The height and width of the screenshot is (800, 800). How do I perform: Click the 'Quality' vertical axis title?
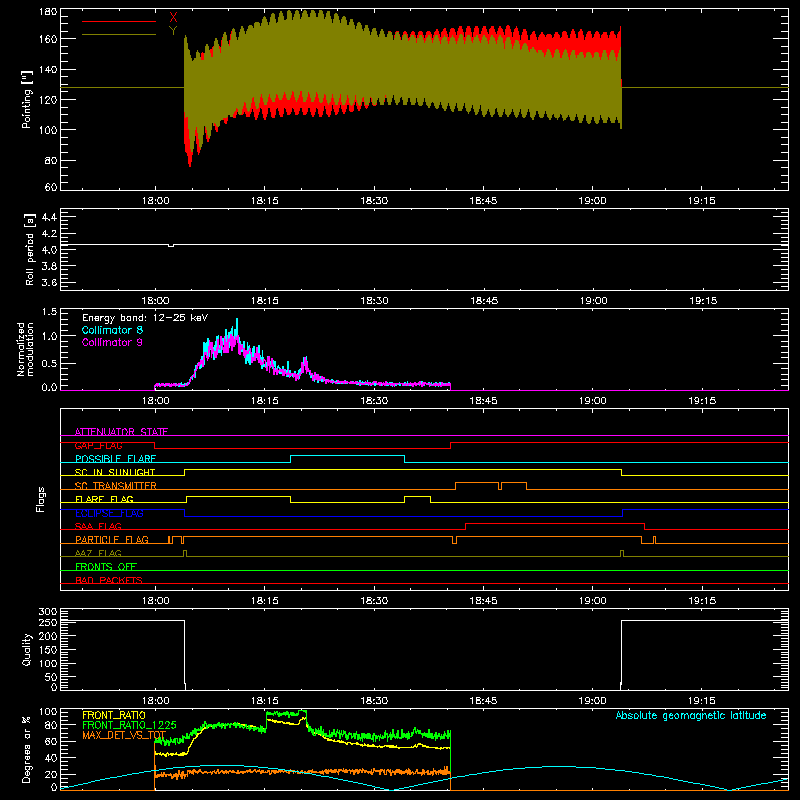coord(27,649)
